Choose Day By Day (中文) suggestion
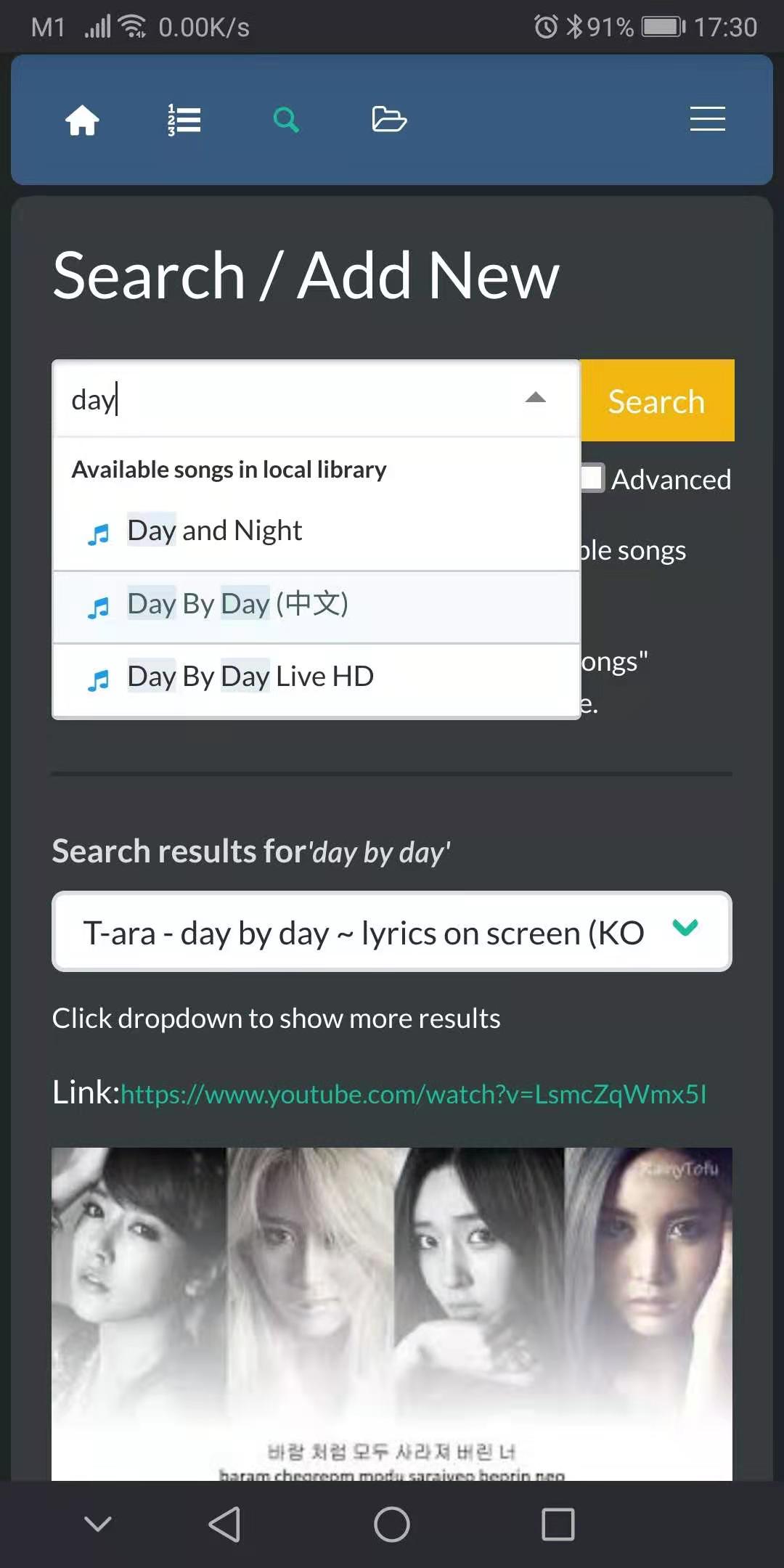Viewport: 784px width, 1568px height. click(317, 606)
